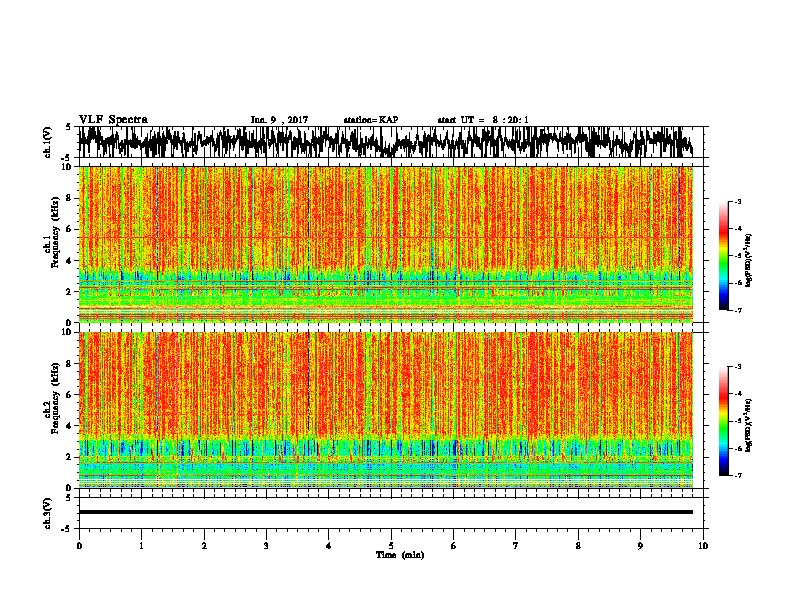Click the "3" tick on Time axis

(x=266, y=546)
